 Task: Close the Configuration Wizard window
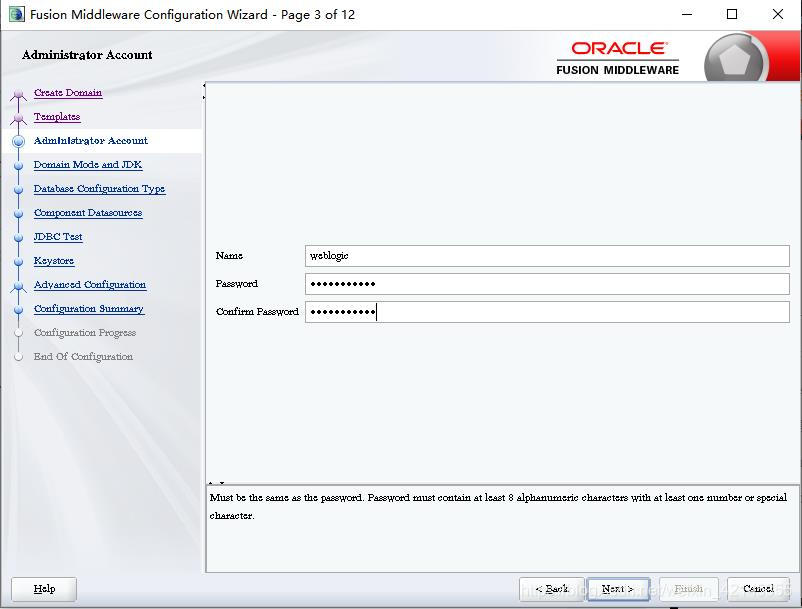point(777,14)
